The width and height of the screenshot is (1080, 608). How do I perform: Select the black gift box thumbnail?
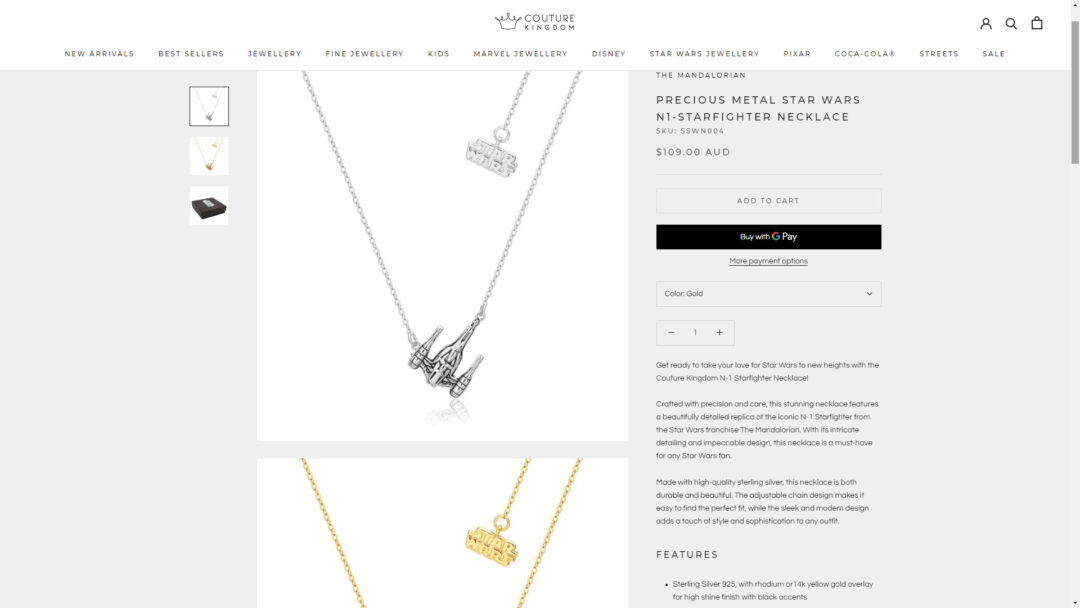[209, 205]
